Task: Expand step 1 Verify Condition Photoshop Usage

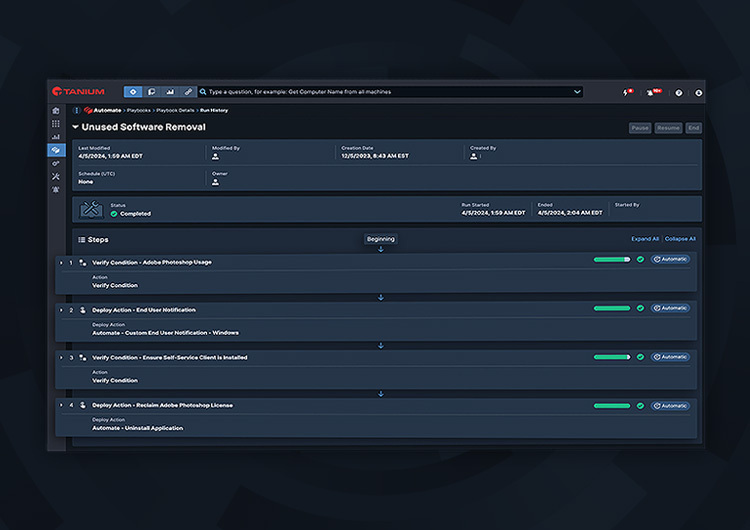Action: 61,263
